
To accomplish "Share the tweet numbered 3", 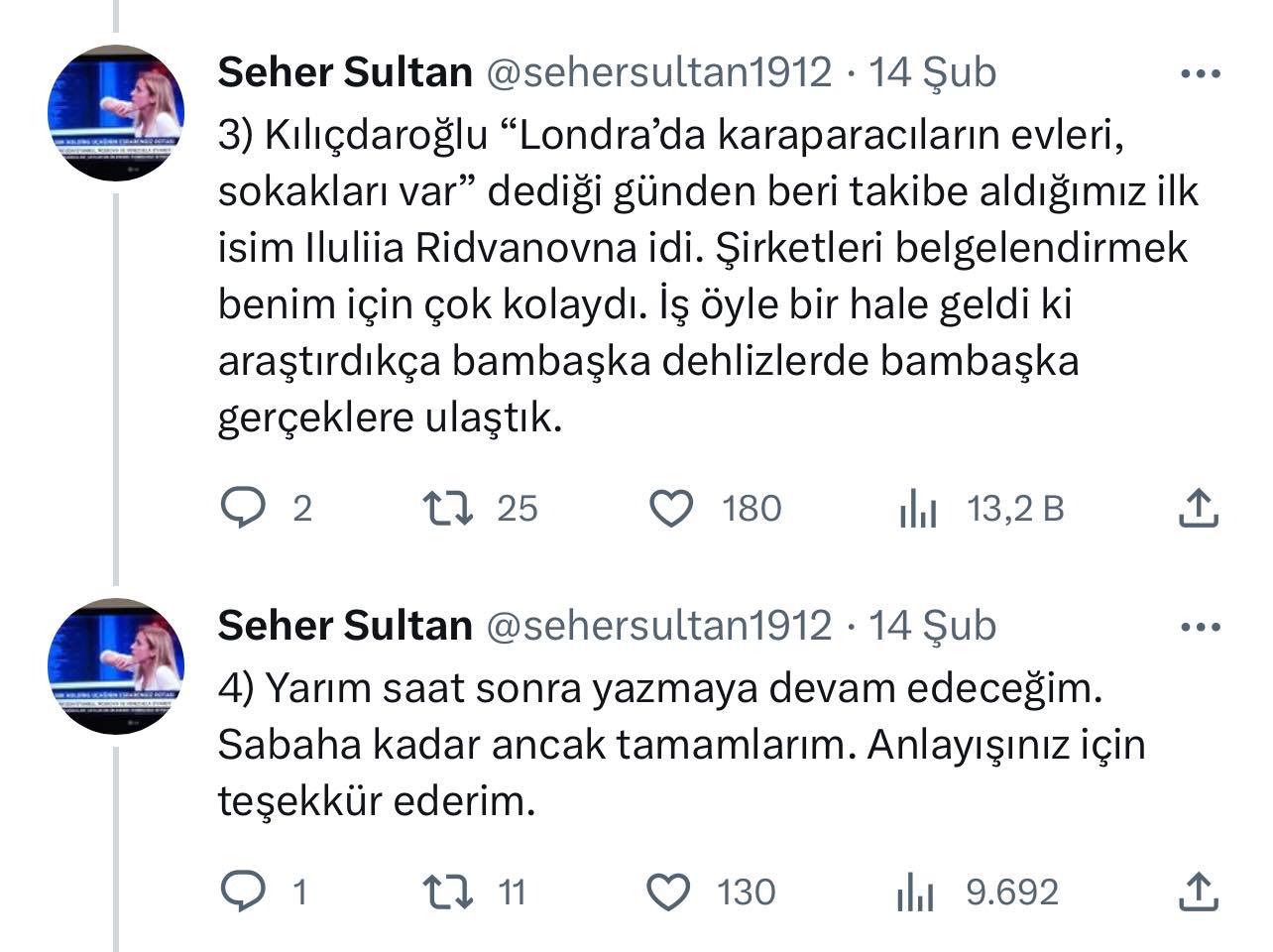I will 1198,509.
